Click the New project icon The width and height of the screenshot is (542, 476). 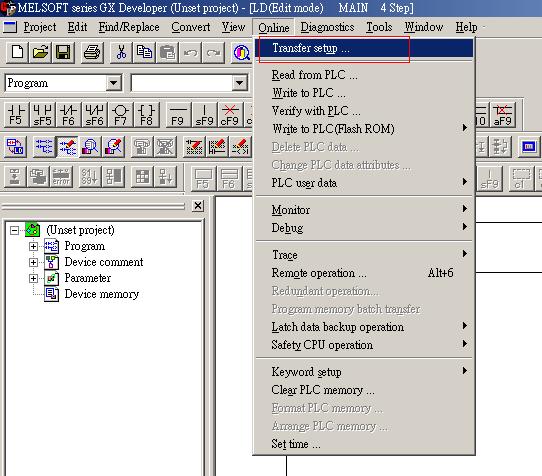pos(17,53)
